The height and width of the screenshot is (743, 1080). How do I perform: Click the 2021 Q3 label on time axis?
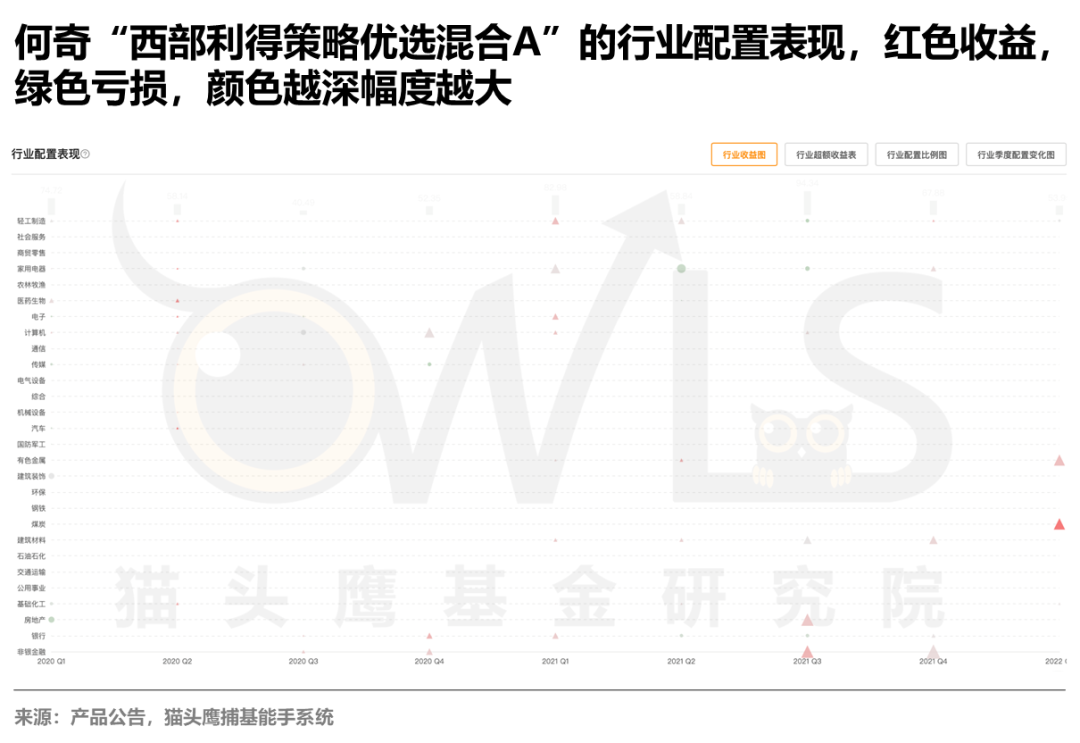[807, 662]
